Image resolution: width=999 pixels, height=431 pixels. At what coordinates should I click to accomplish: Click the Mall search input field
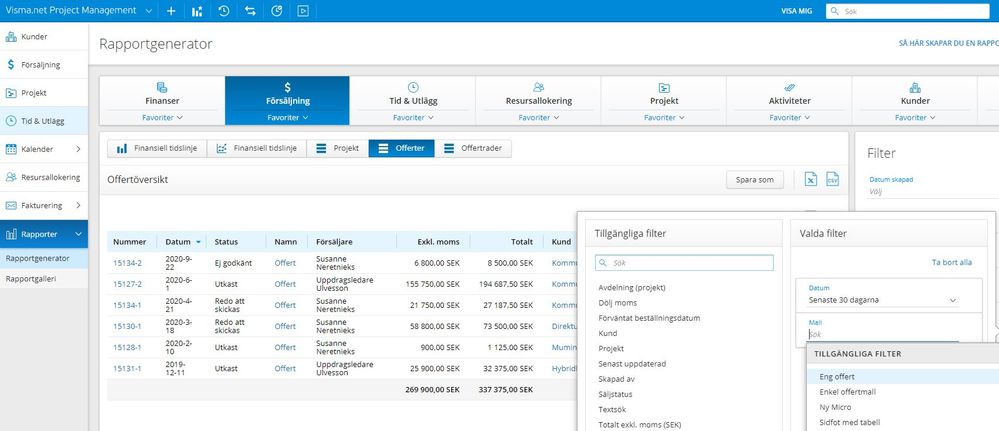coord(882,334)
